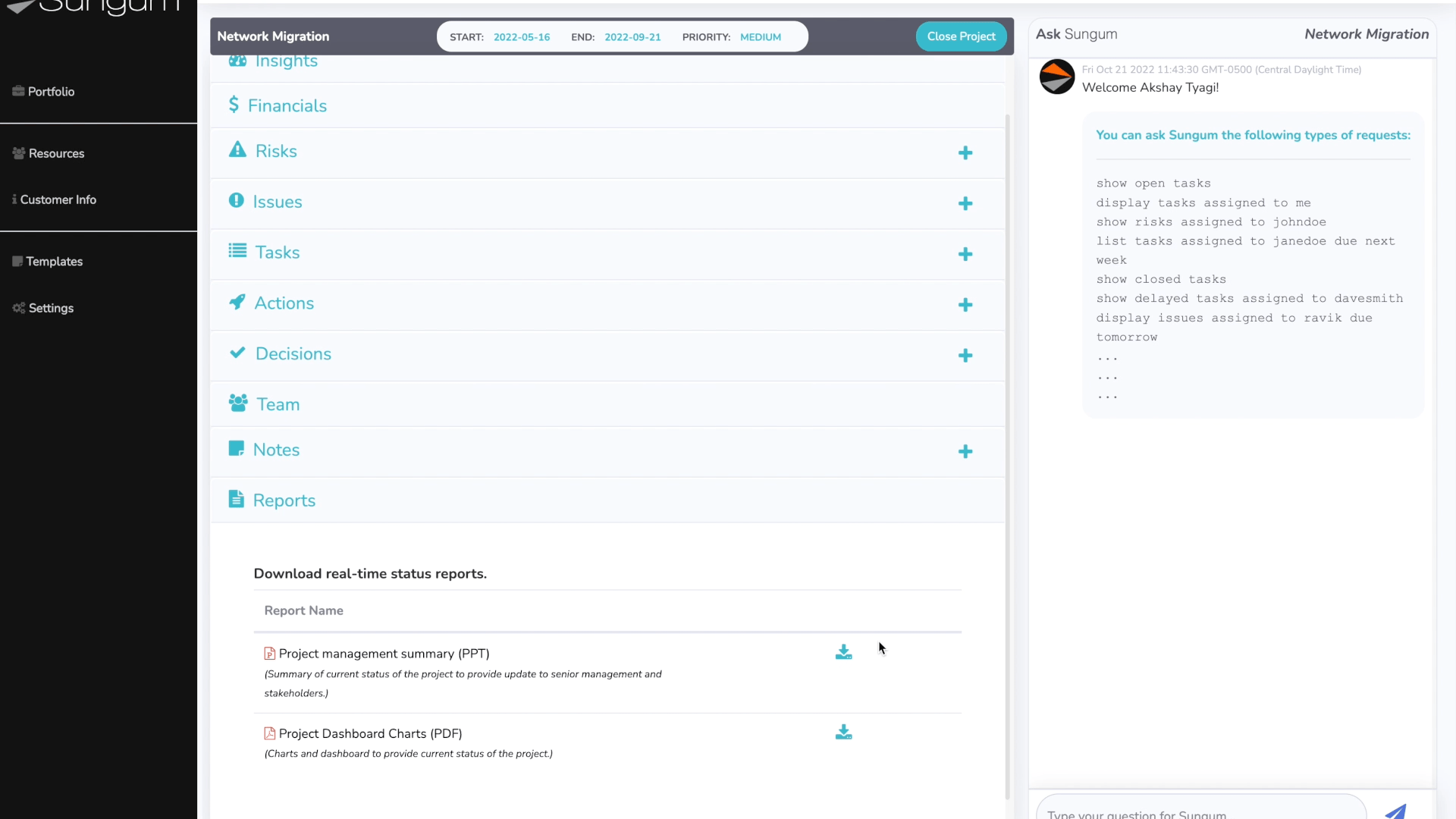Open the Templates sidebar item
1456x819 pixels.
pos(54,262)
